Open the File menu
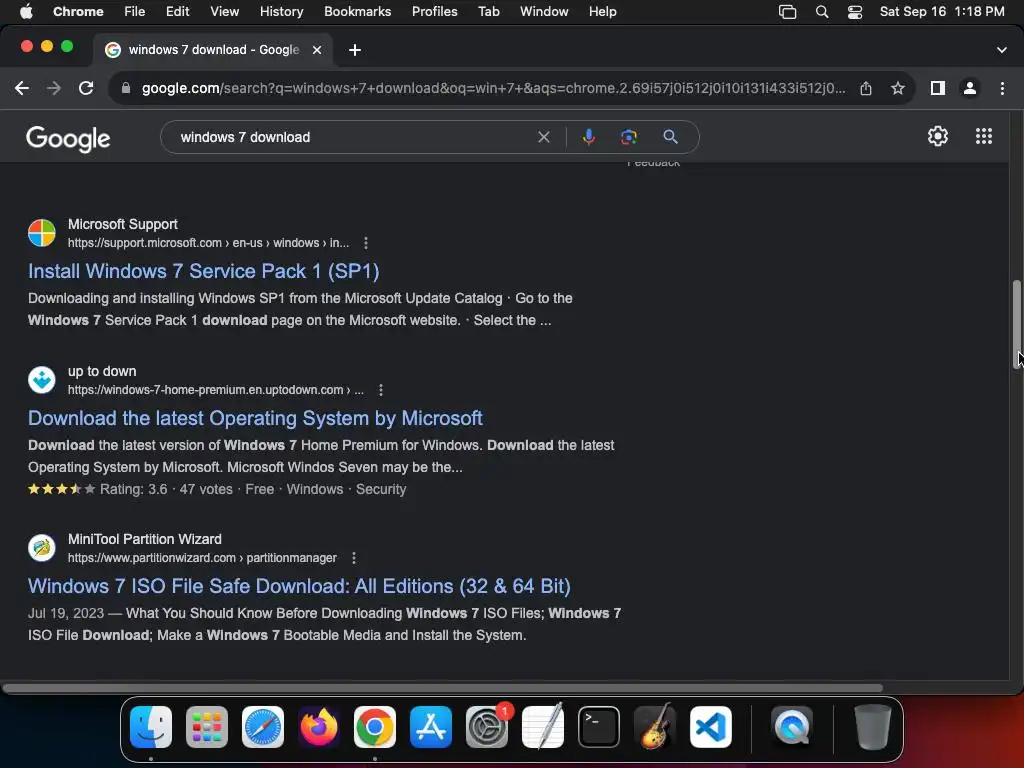Screen dimensions: 1024x768 click(x=135, y=12)
